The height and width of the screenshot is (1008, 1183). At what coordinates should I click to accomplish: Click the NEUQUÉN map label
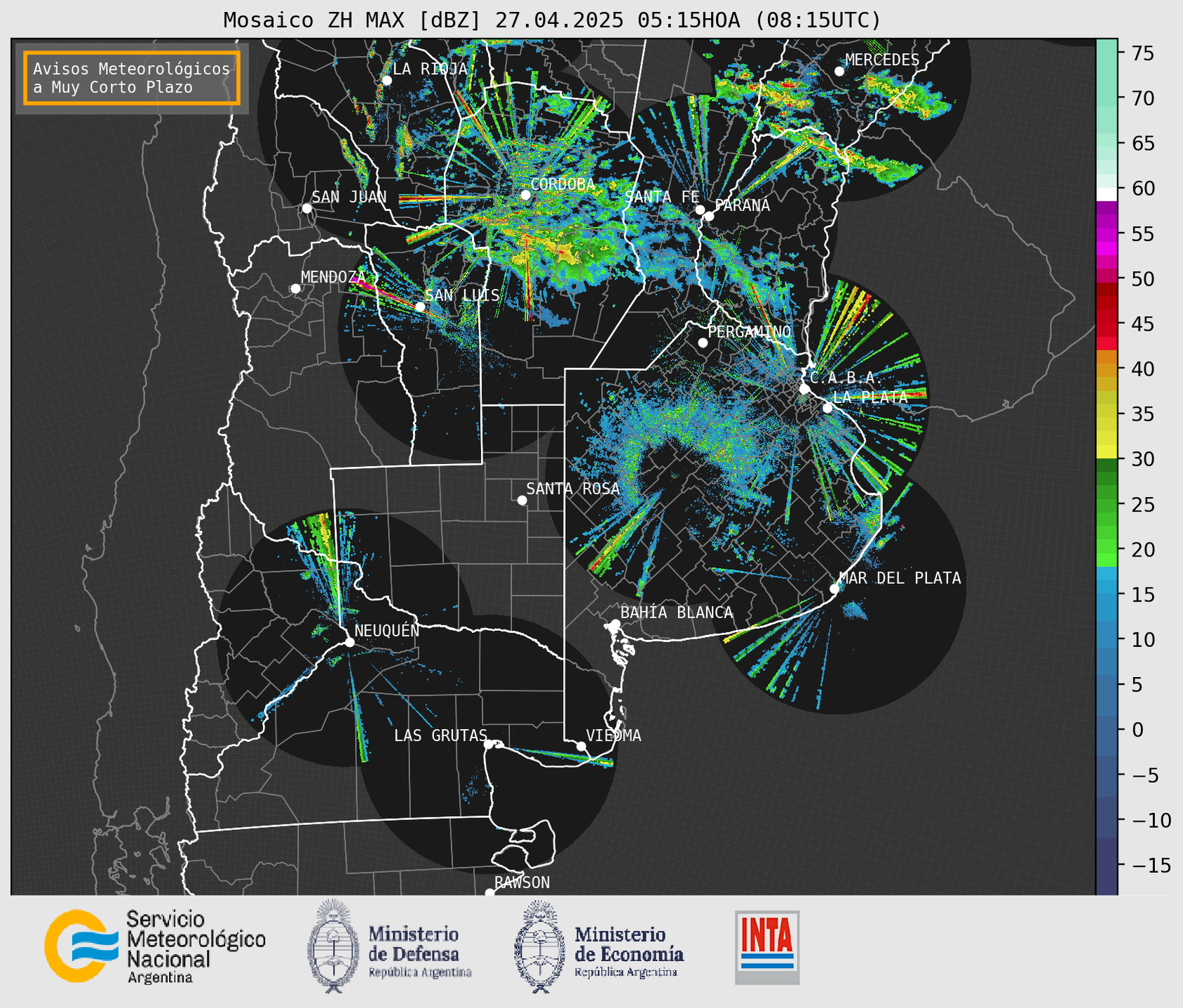pyautogui.click(x=387, y=631)
